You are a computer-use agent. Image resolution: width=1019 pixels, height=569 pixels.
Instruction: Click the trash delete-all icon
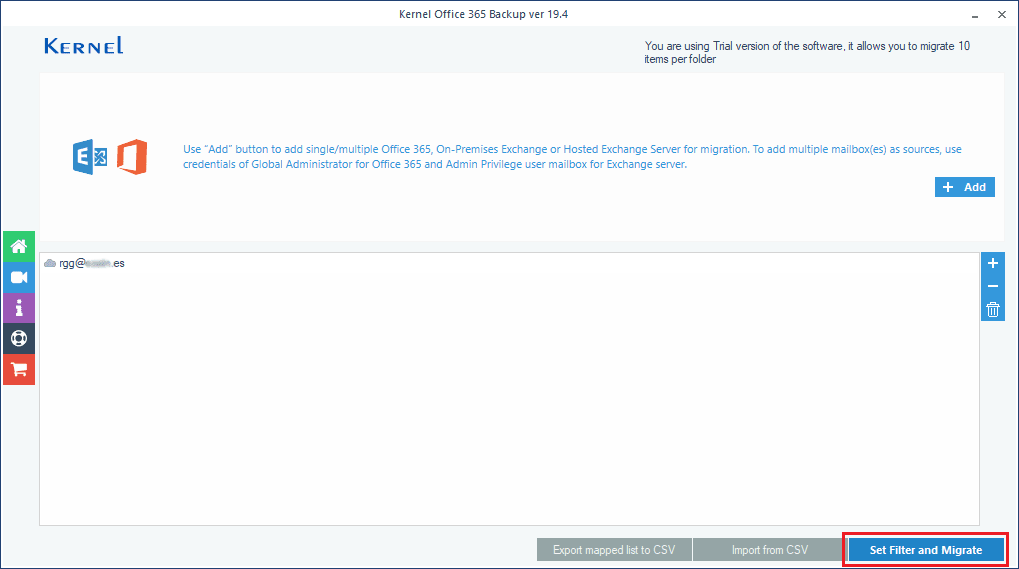tap(992, 310)
